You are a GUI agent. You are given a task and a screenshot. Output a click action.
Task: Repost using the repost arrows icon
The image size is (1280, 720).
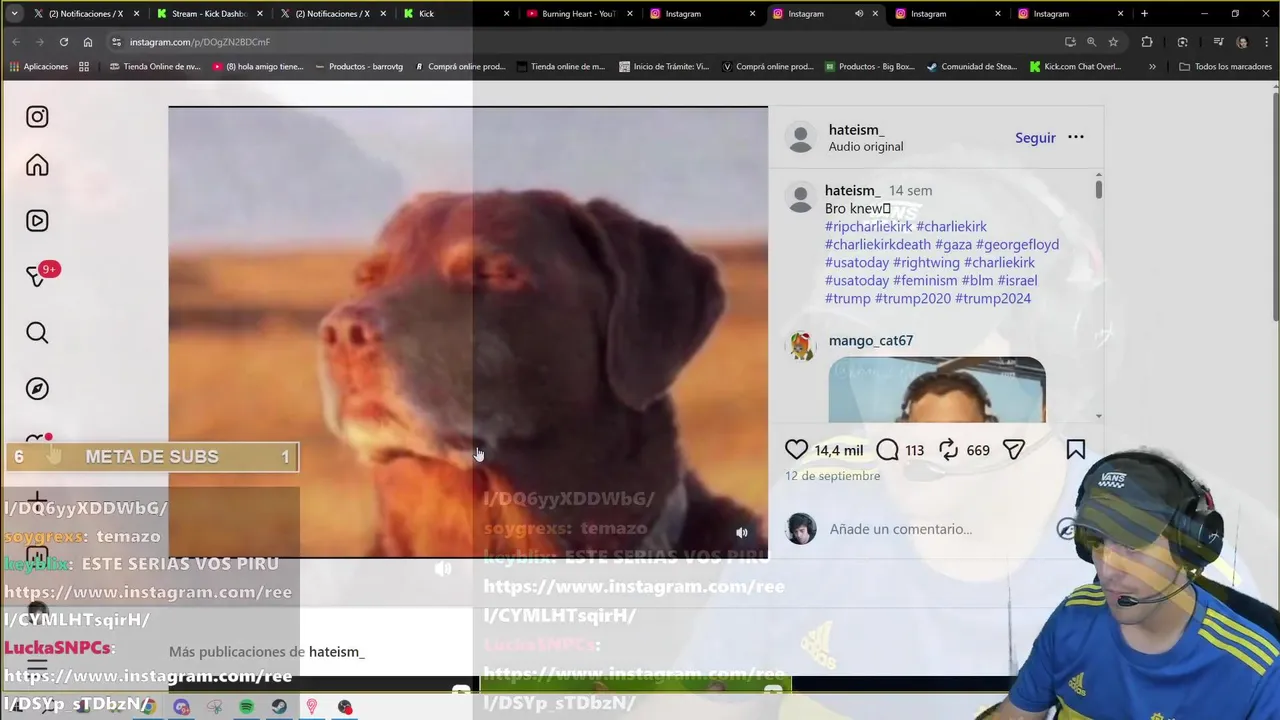click(x=948, y=450)
